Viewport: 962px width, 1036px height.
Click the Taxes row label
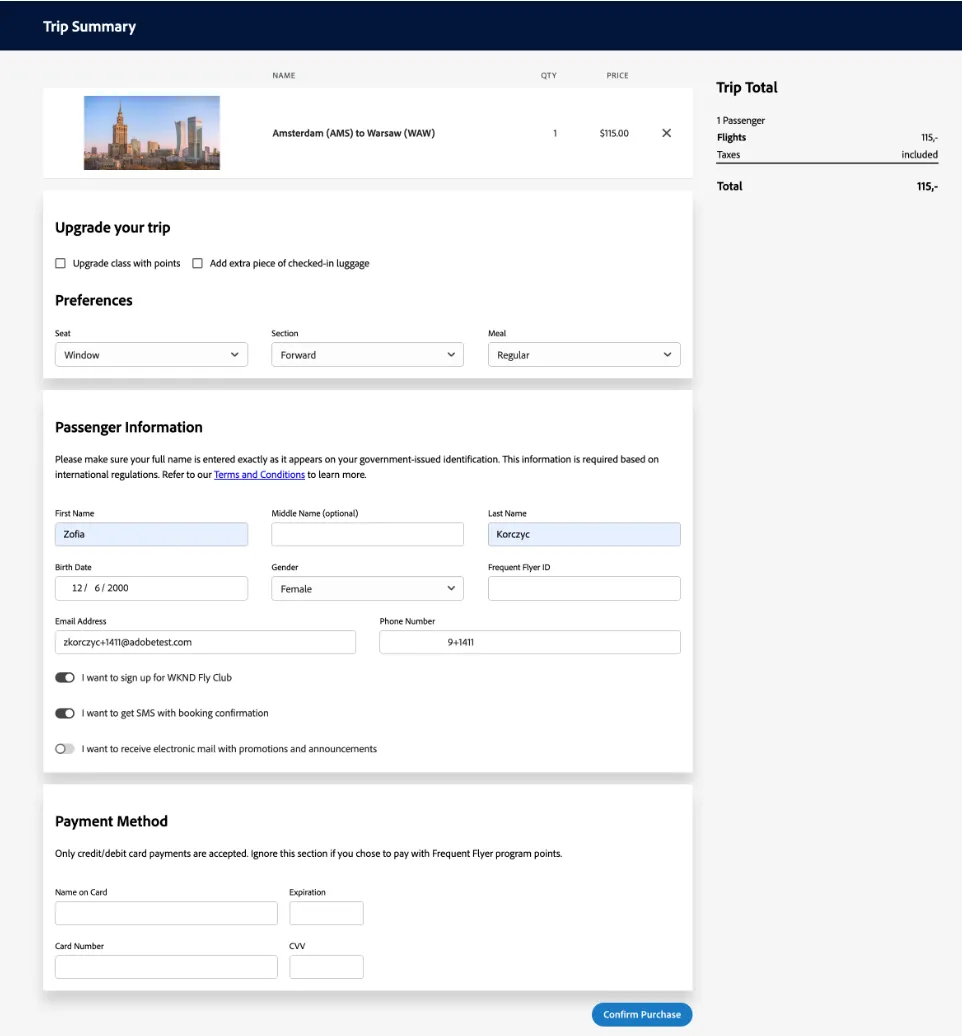coord(728,155)
